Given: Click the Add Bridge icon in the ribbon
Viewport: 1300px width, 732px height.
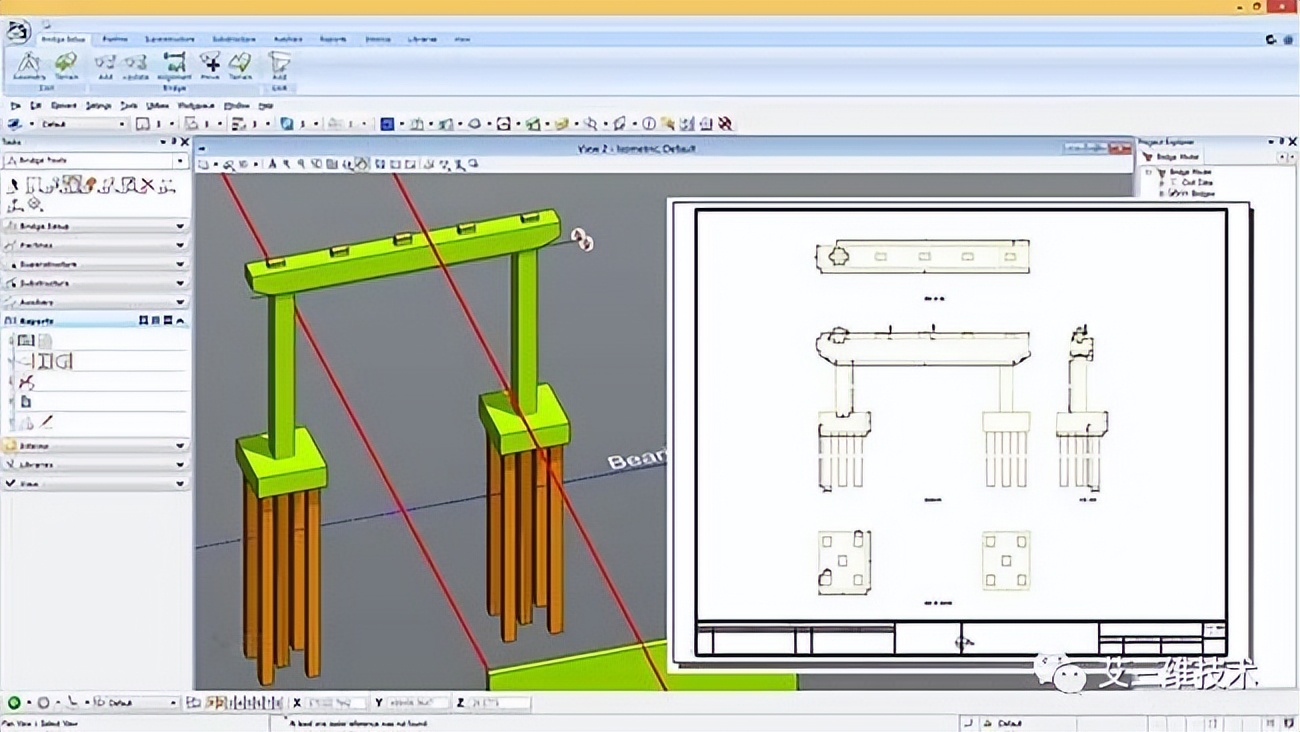Looking at the screenshot, I should point(105,66).
